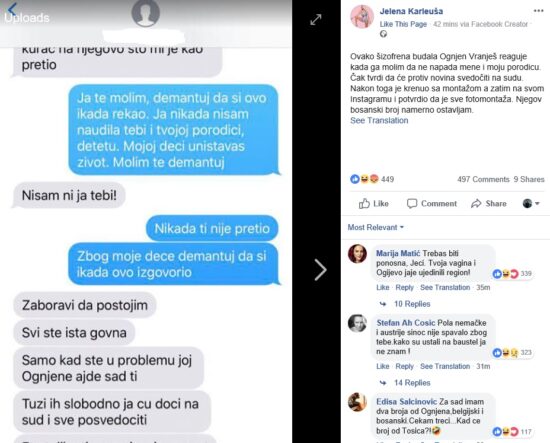
Task: Click the public audience globe icon
Action: click(383, 34)
